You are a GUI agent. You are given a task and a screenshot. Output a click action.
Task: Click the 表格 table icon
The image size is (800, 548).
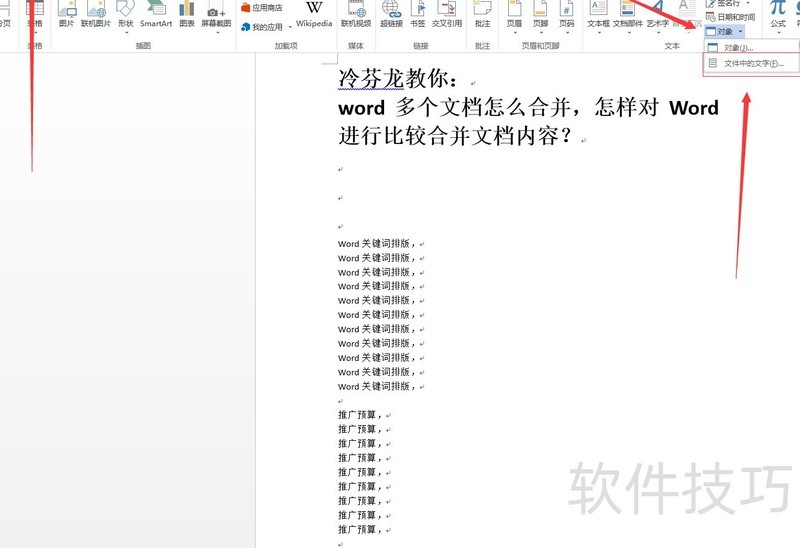click(35, 15)
